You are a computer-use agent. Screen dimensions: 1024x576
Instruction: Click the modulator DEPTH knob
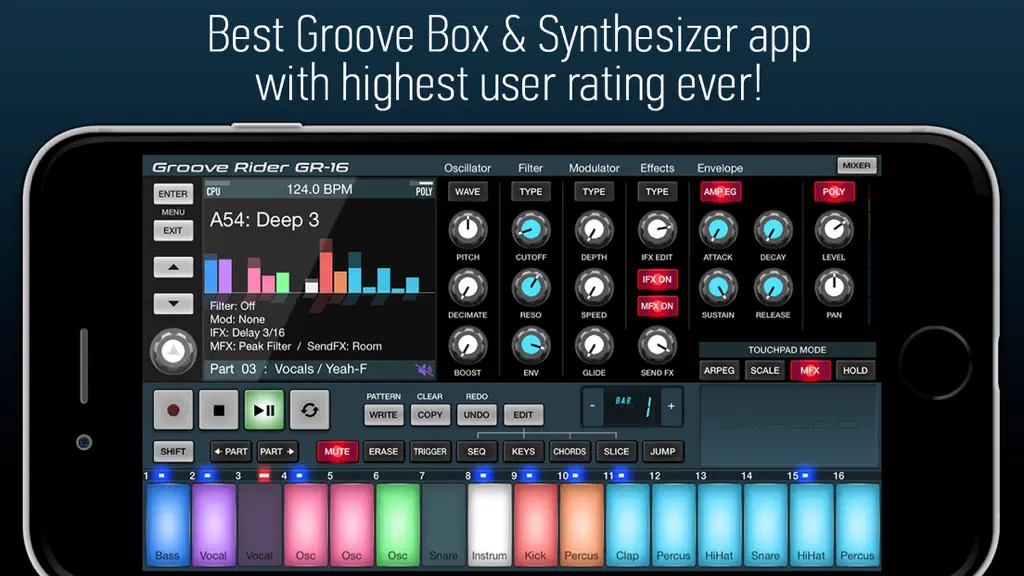(x=594, y=229)
